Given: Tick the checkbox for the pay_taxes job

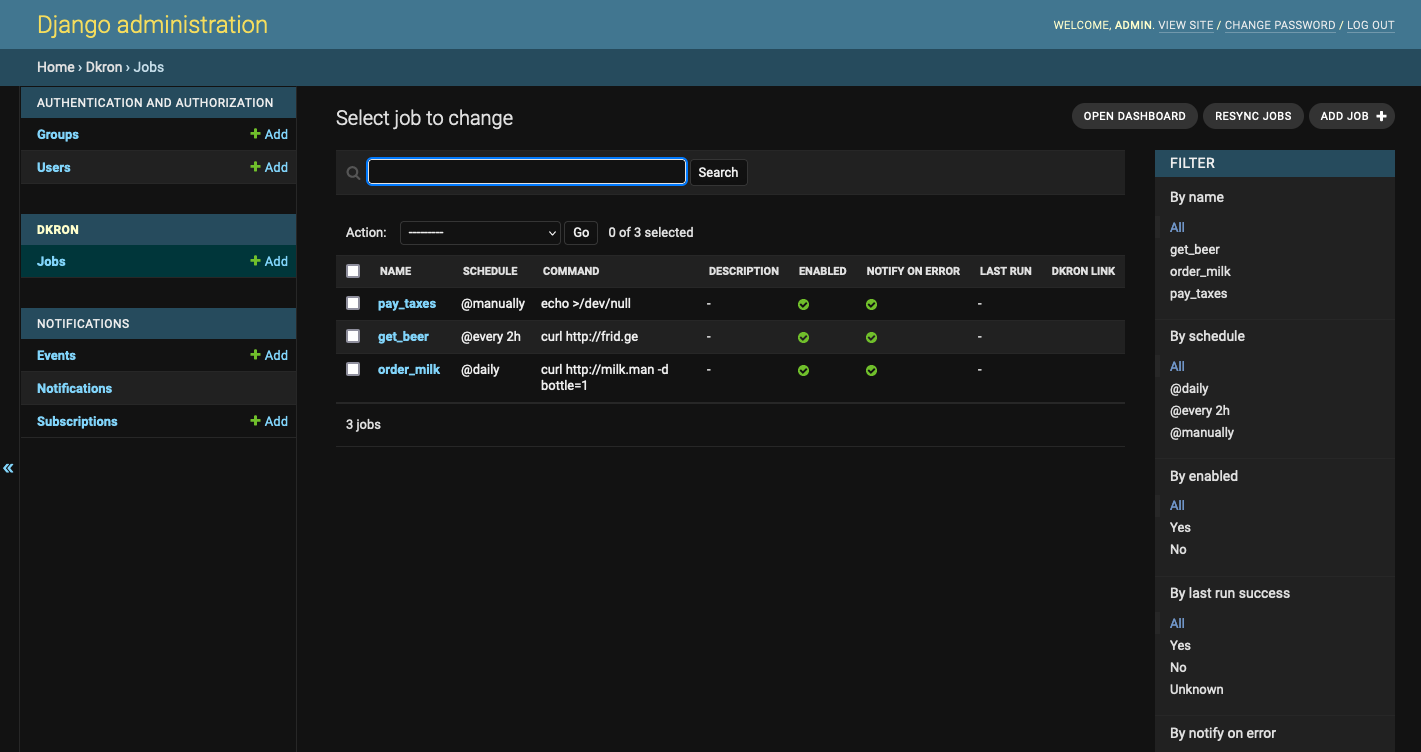Looking at the screenshot, I should (x=353, y=303).
